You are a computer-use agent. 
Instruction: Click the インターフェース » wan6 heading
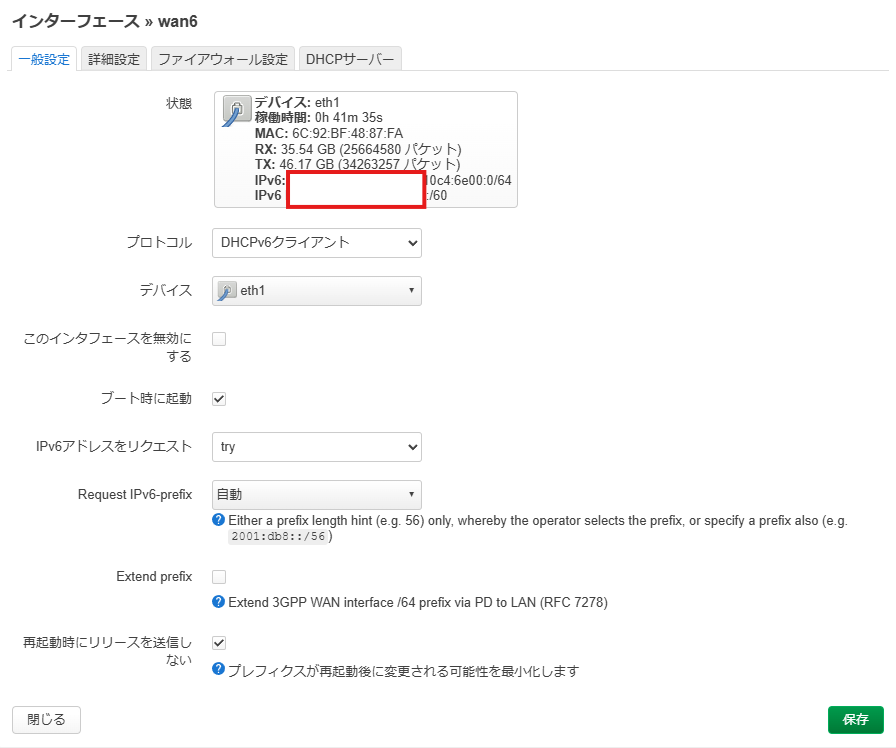pos(105,22)
